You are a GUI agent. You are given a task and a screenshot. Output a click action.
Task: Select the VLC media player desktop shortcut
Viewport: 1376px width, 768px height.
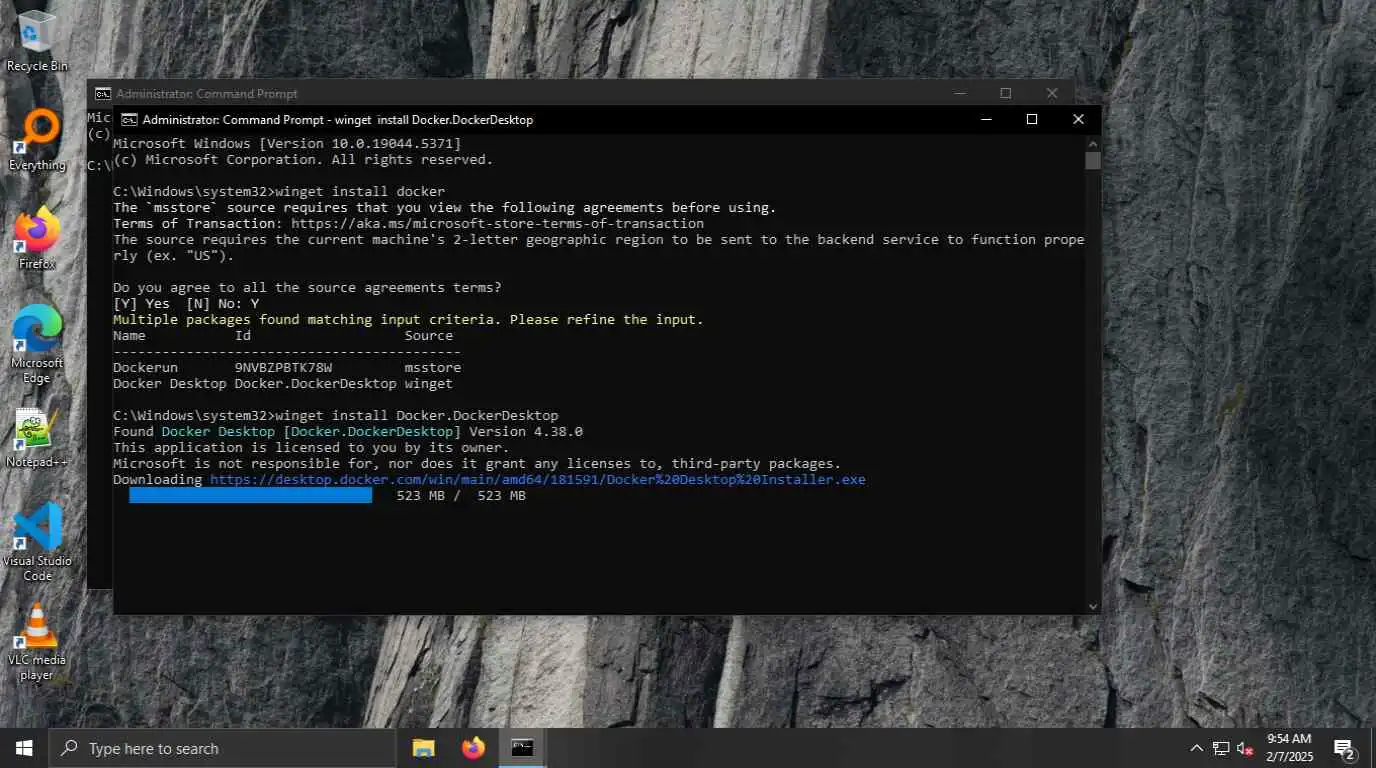(37, 642)
